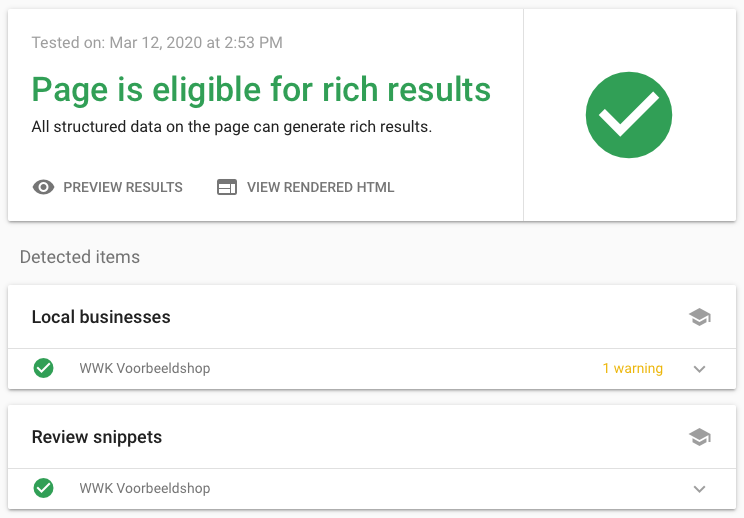Click the 'Detected items' label
The width and height of the screenshot is (744, 518).
pyautogui.click(x=80, y=257)
